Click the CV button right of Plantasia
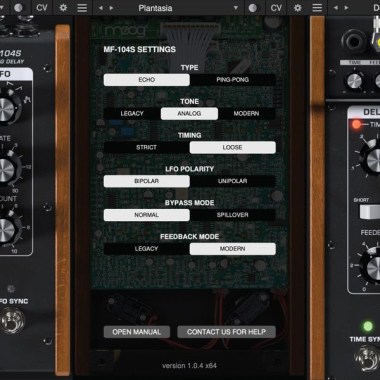 pos(276,8)
